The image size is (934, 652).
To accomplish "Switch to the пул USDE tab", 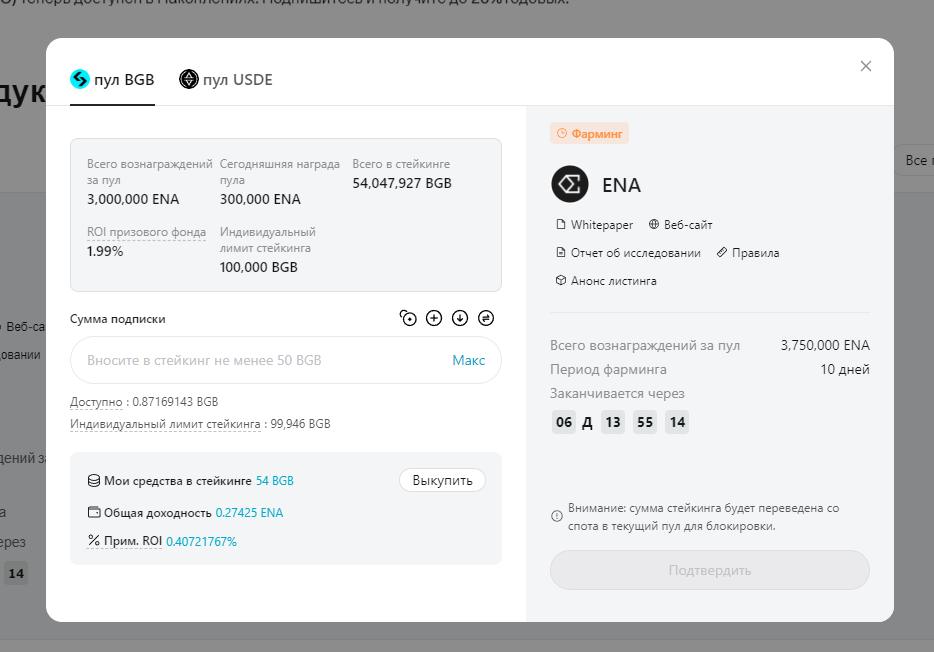I will [x=226, y=80].
